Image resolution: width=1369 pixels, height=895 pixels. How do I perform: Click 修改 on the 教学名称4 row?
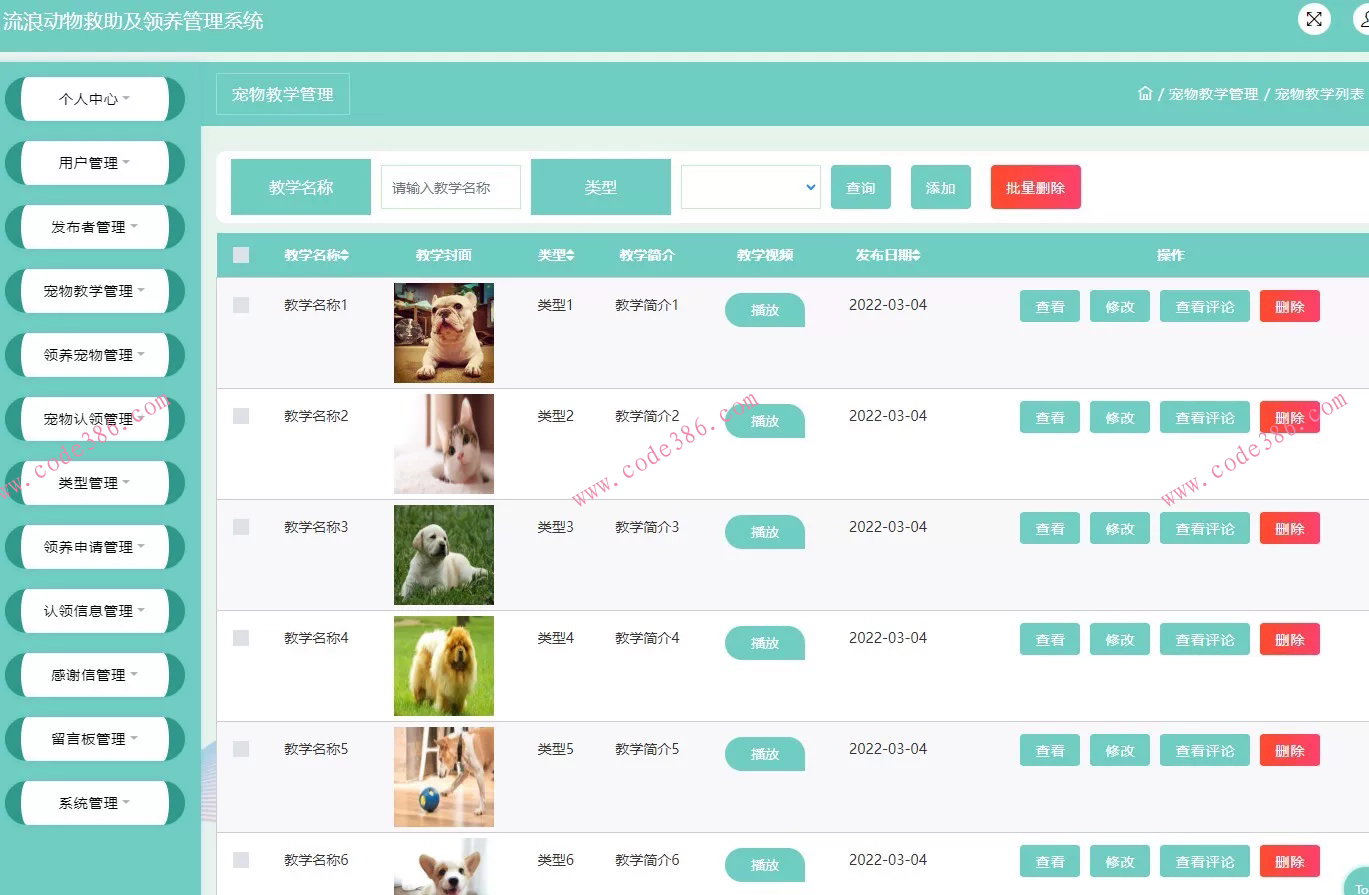1119,639
